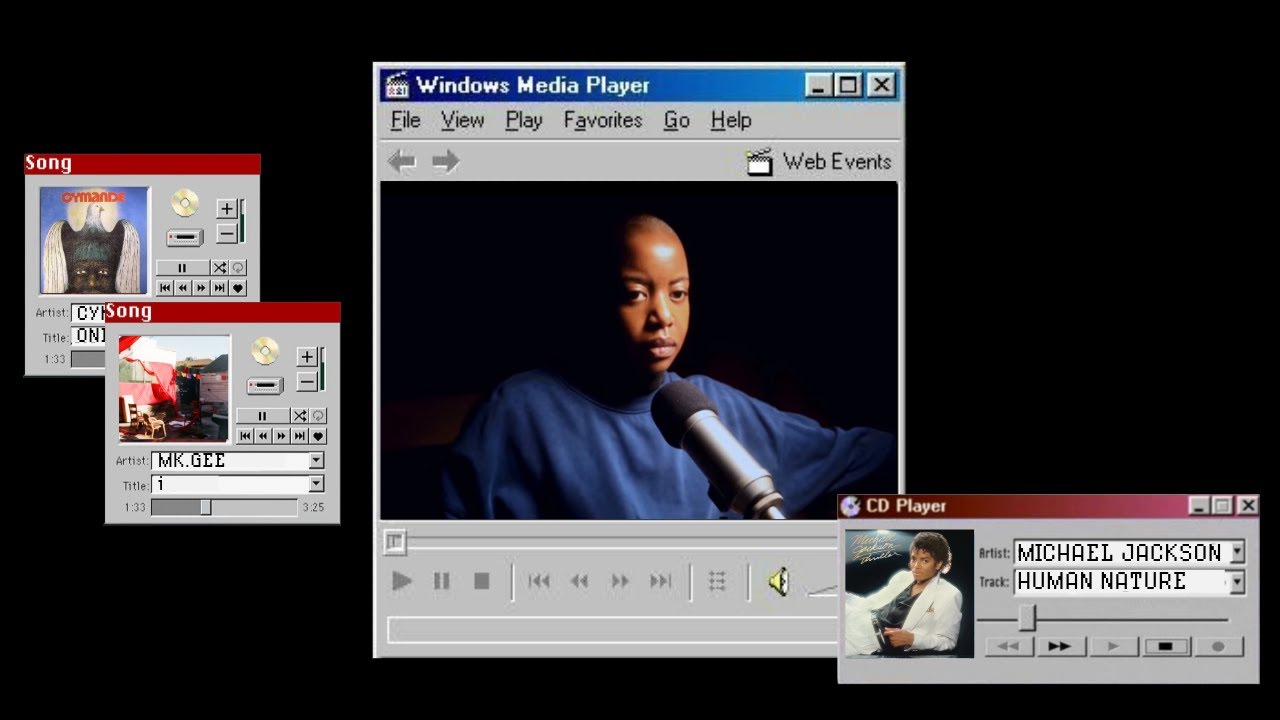Click the preview grid icon in Windows Media Player
The width and height of the screenshot is (1280, 720).
point(717,581)
